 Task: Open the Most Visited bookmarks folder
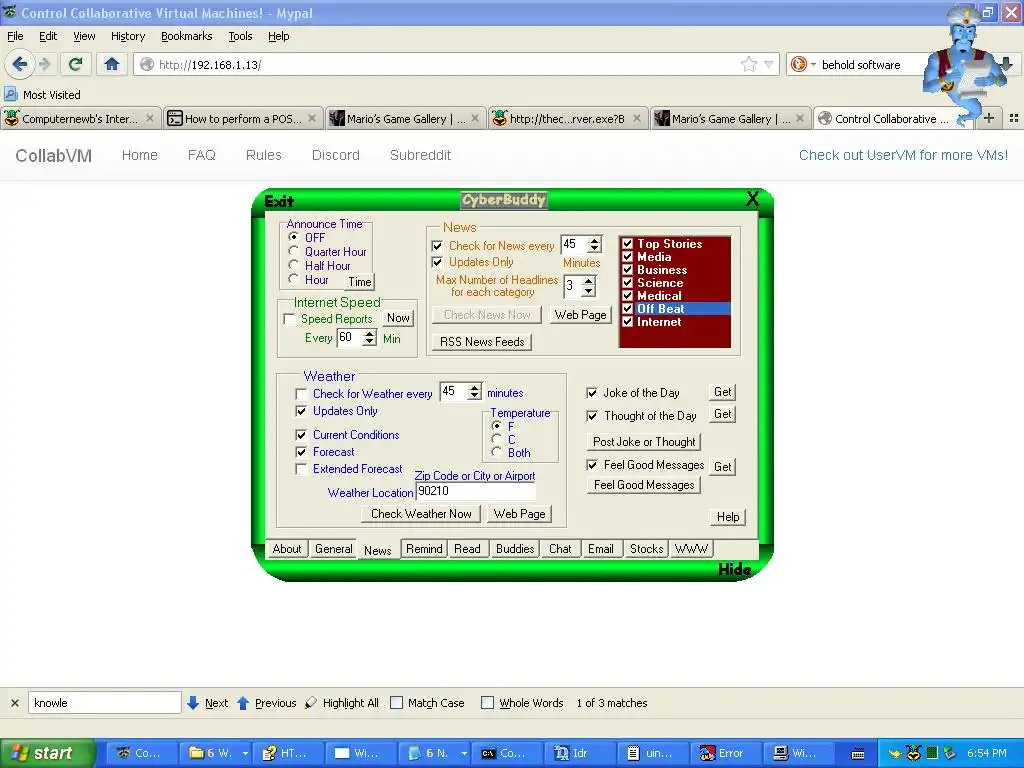43,95
